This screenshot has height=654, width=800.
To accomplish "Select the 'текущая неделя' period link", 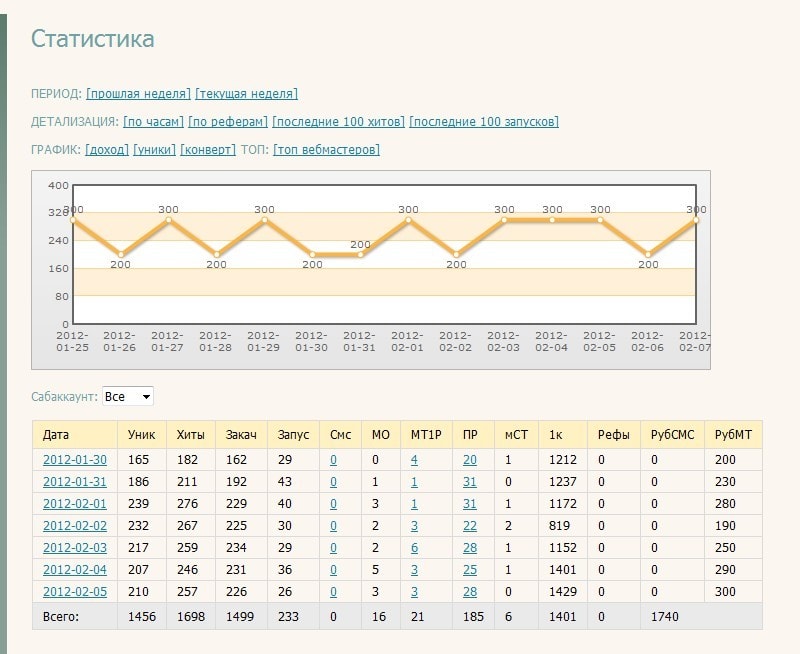I will point(246,94).
